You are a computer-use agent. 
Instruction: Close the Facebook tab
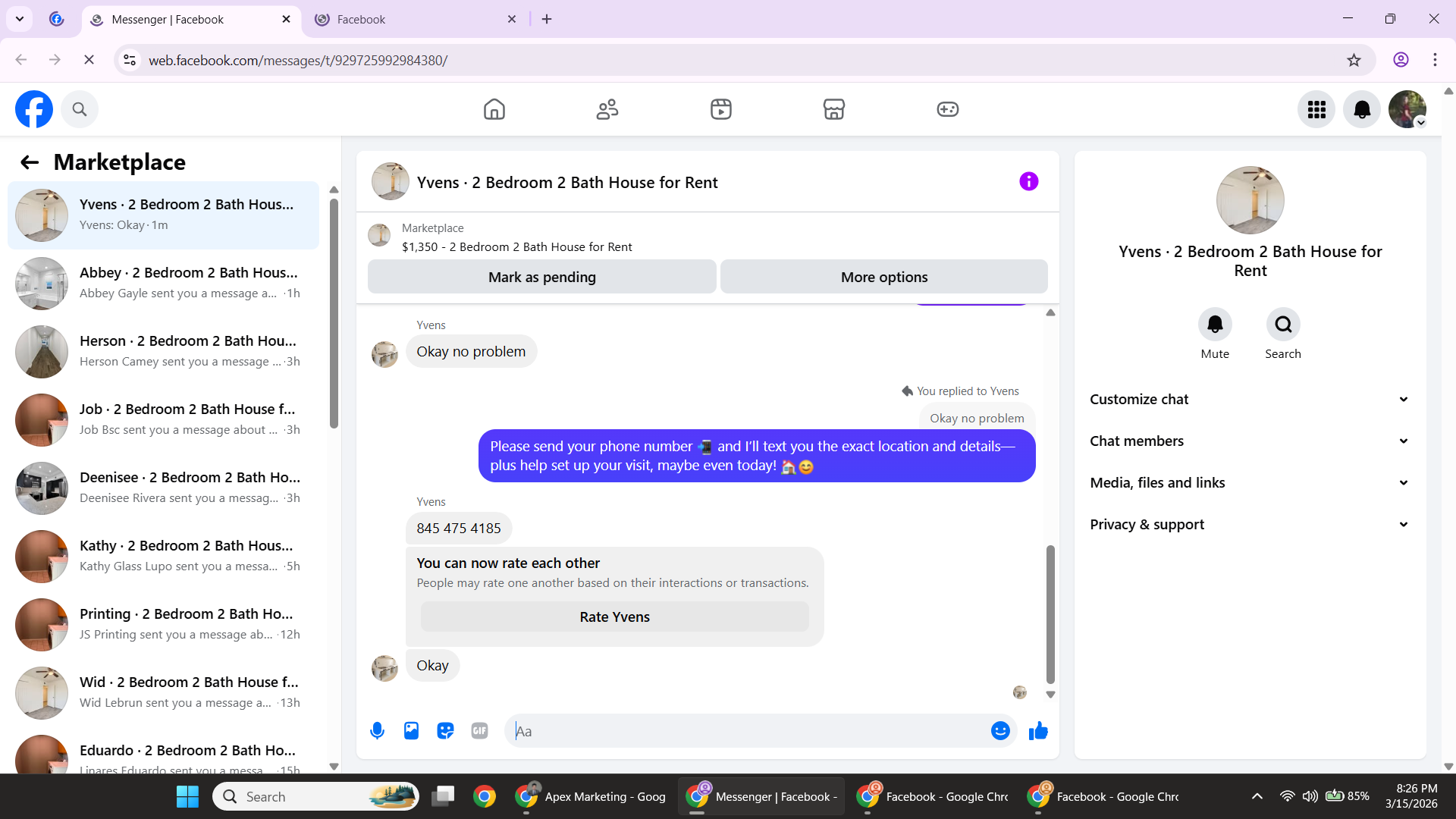[x=512, y=20]
